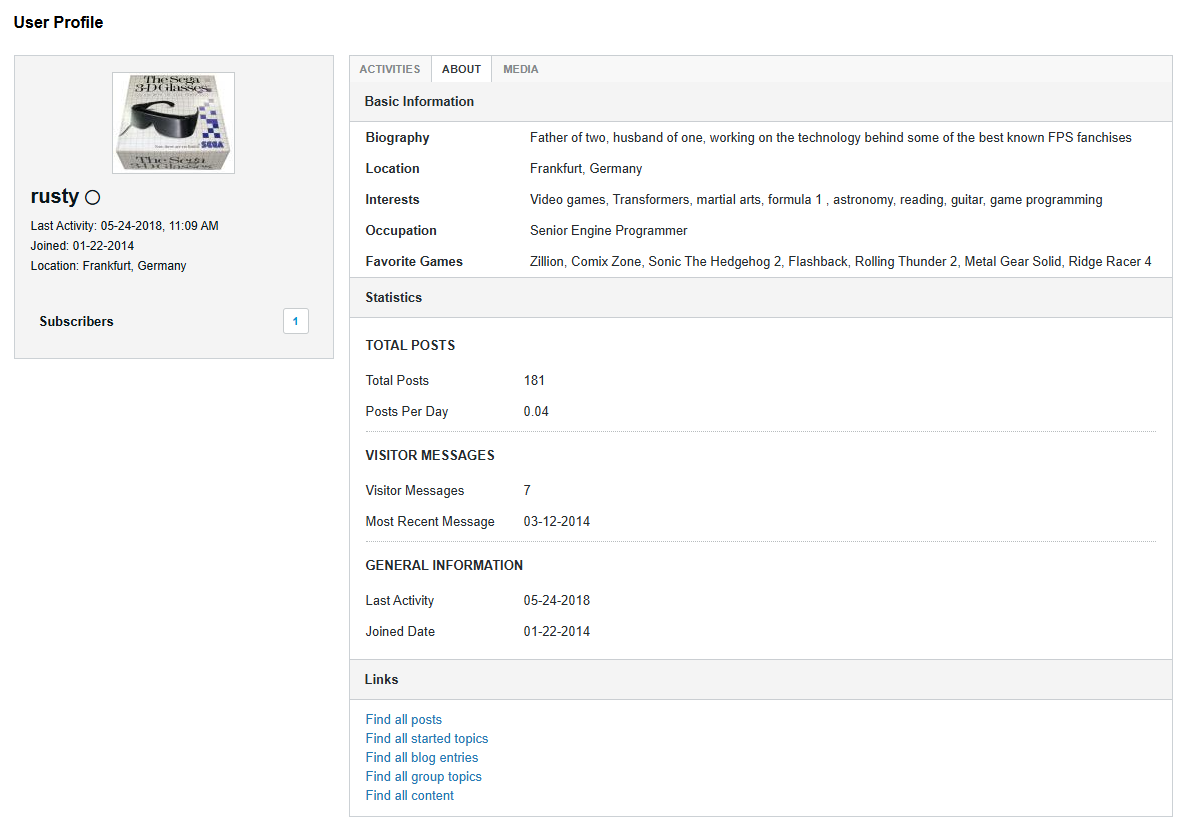This screenshot has width=1190, height=829.
Task: Open the Sega 3-D Glasses avatar image
Action: [173, 123]
